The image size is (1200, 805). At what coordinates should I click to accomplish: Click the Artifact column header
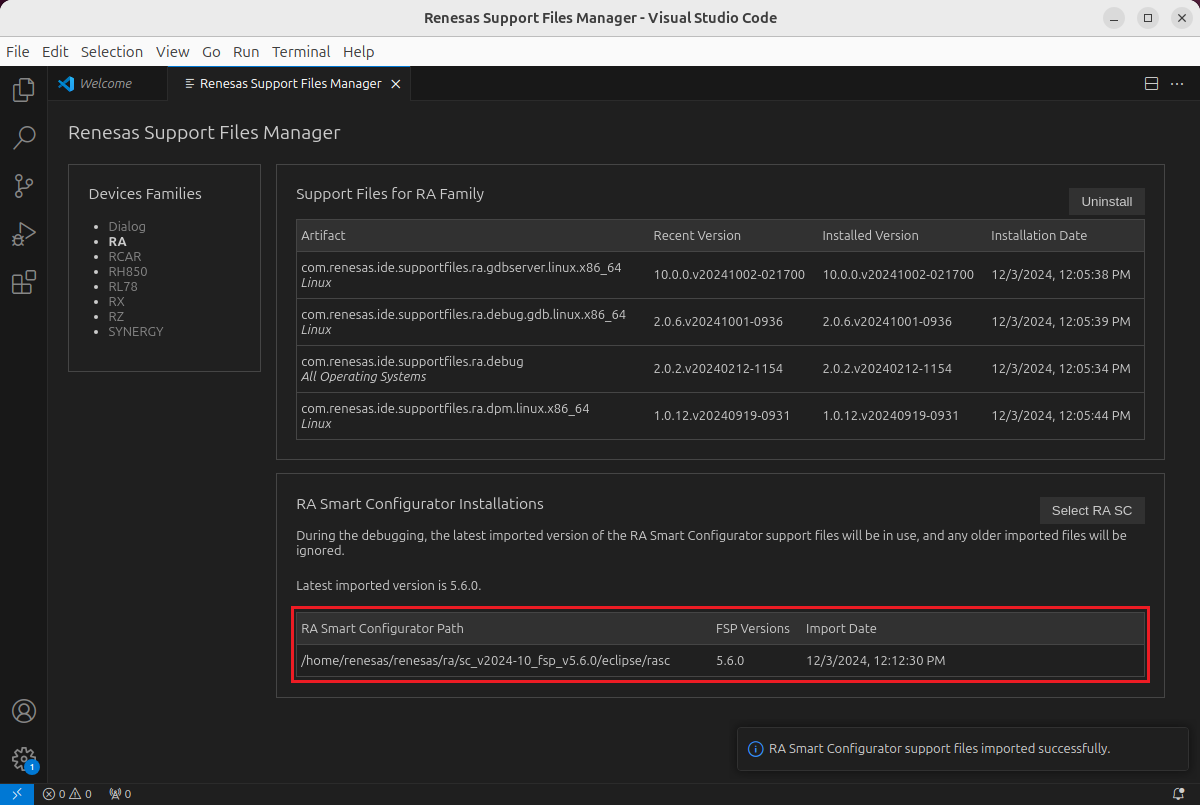click(x=323, y=236)
